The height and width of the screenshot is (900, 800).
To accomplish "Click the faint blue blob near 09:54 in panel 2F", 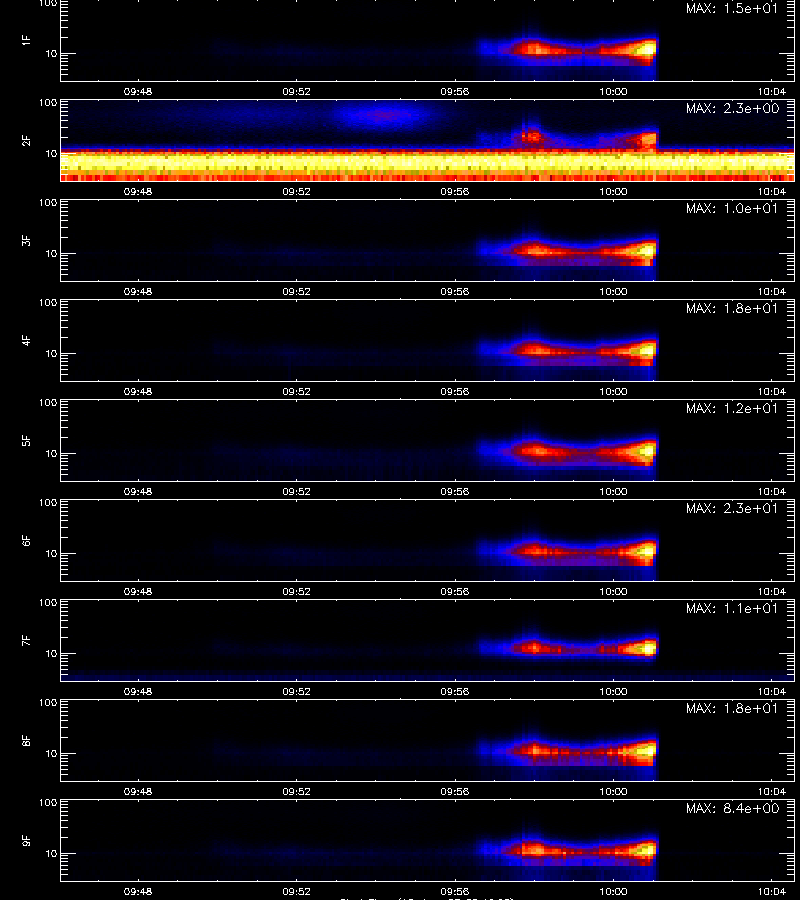I will pyautogui.click(x=383, y=115).
